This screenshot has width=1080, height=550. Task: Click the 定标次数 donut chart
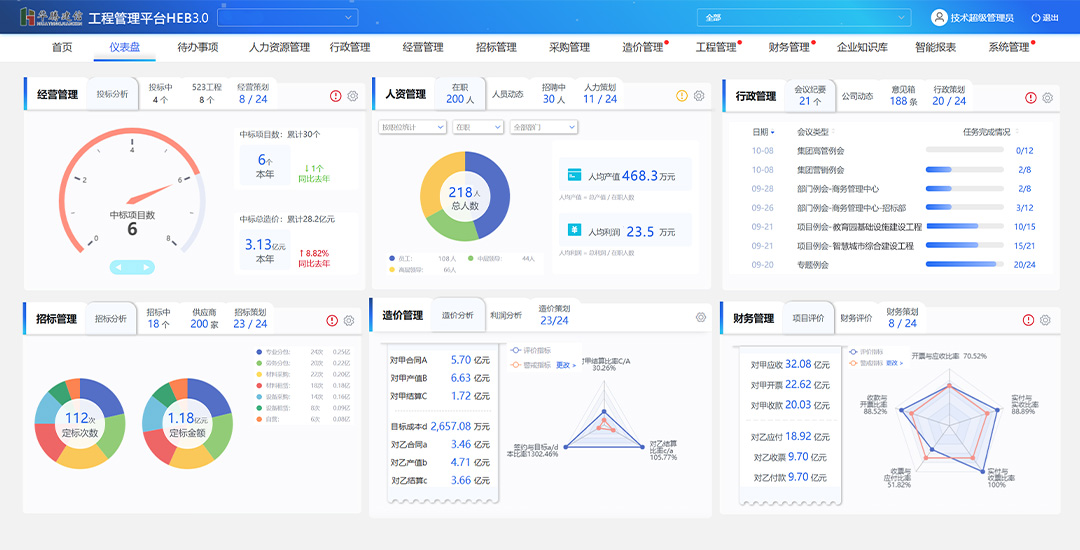(80, 423)
